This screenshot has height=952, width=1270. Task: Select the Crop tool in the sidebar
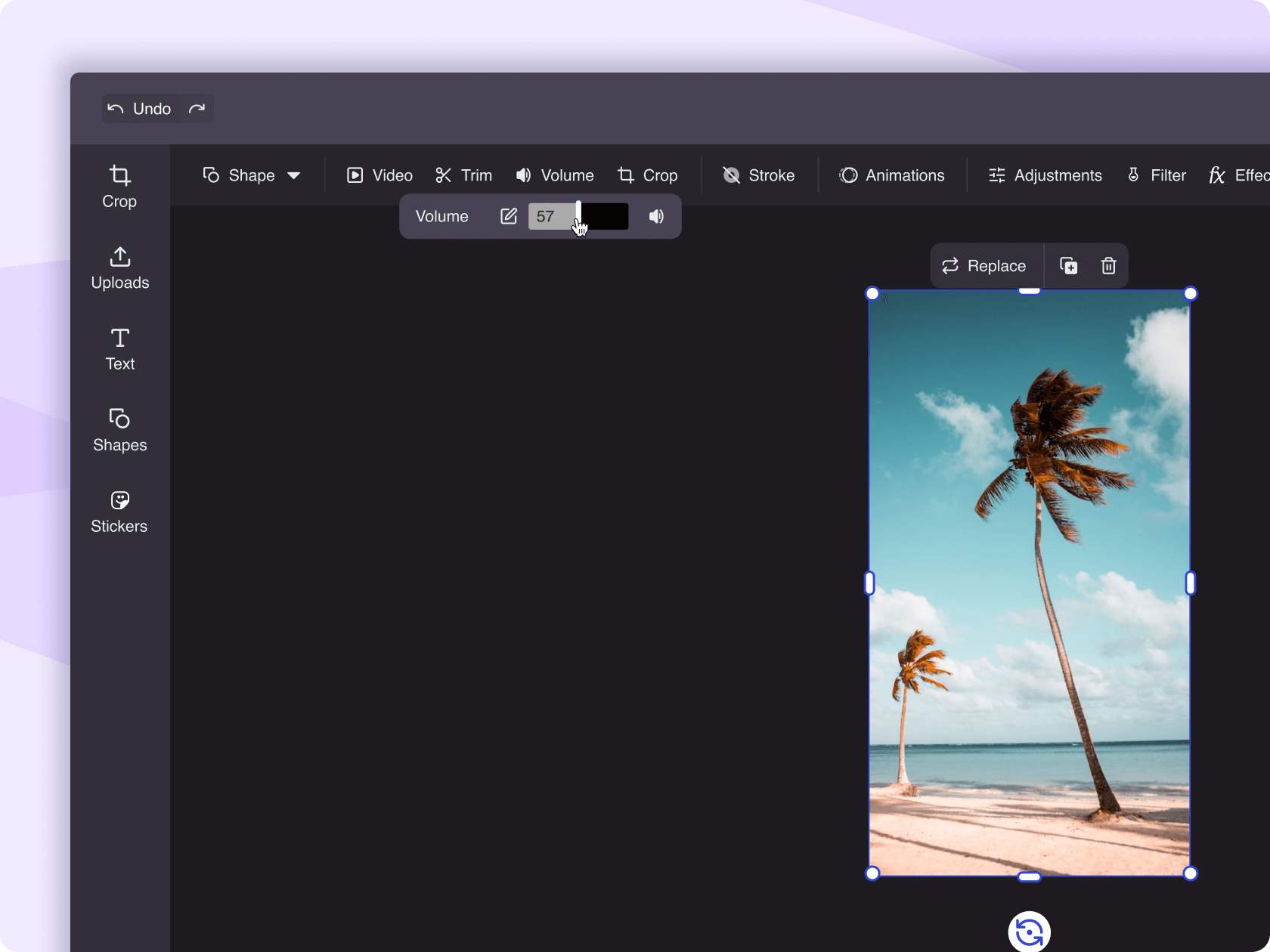[x=119, y=185]
